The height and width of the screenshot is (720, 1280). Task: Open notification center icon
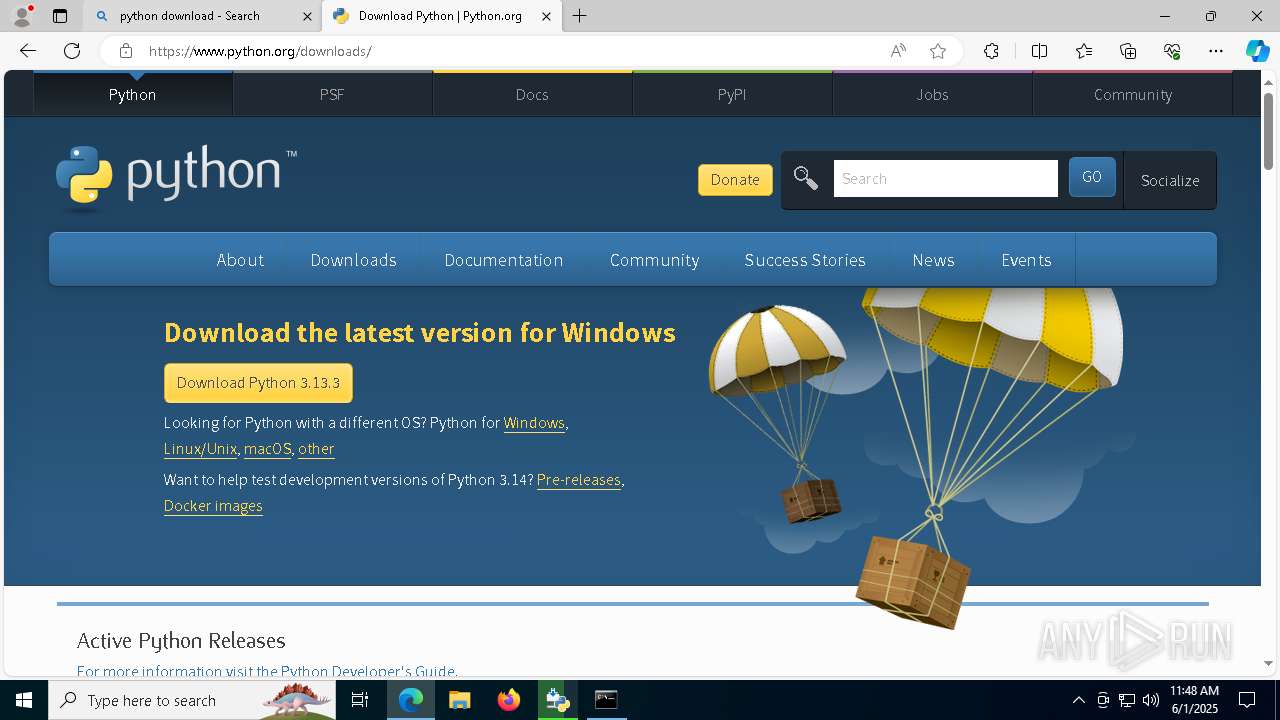coord(1247,700)
